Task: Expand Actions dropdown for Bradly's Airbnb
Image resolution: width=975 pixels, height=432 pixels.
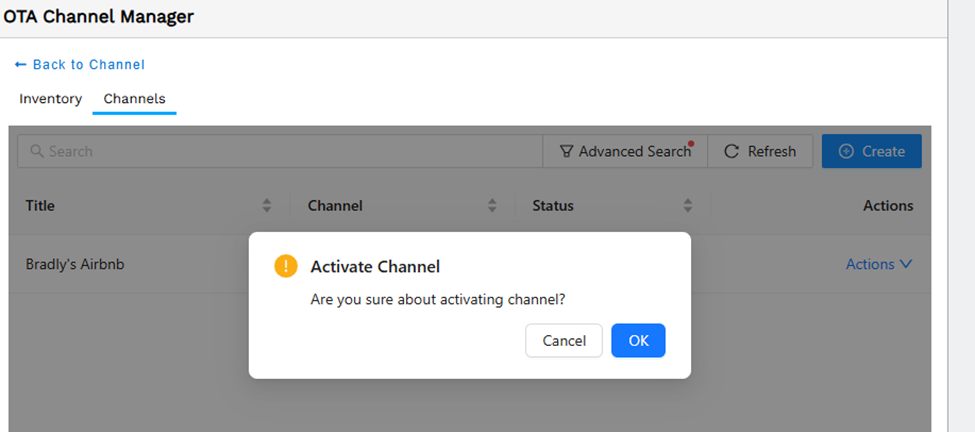Action: tap(879, 264)
